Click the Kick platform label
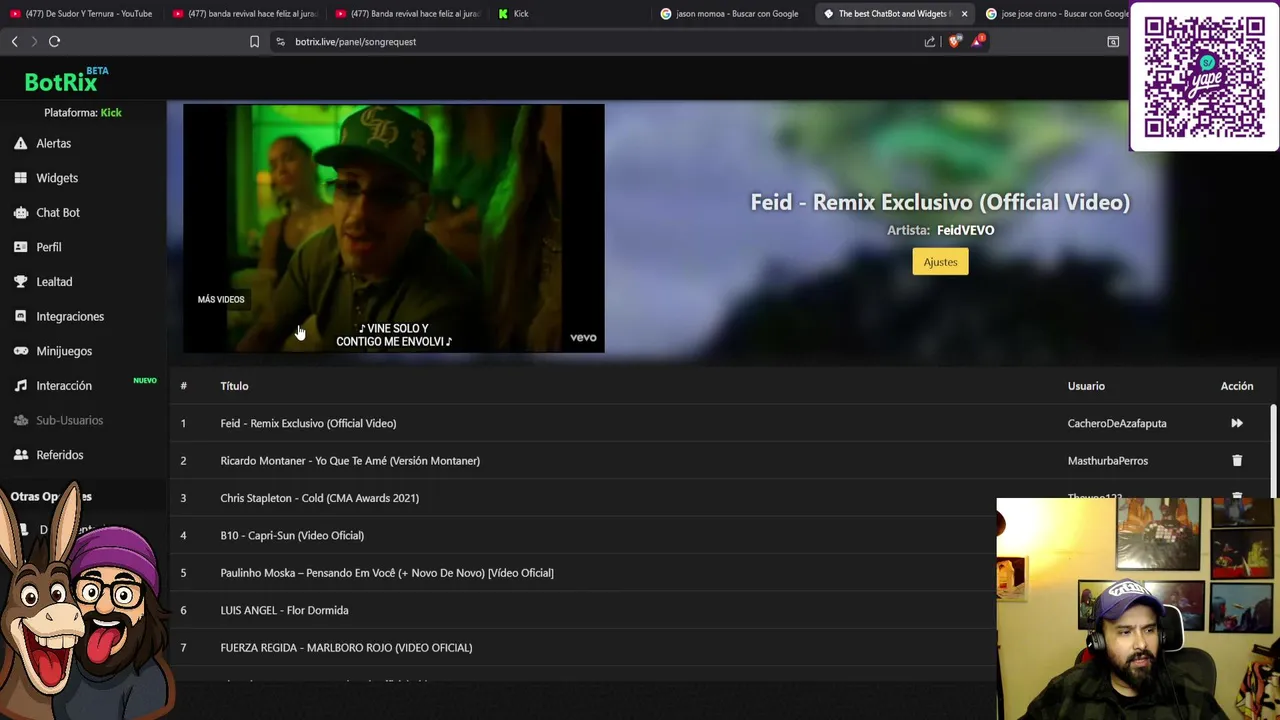 [x=111, y=113]
